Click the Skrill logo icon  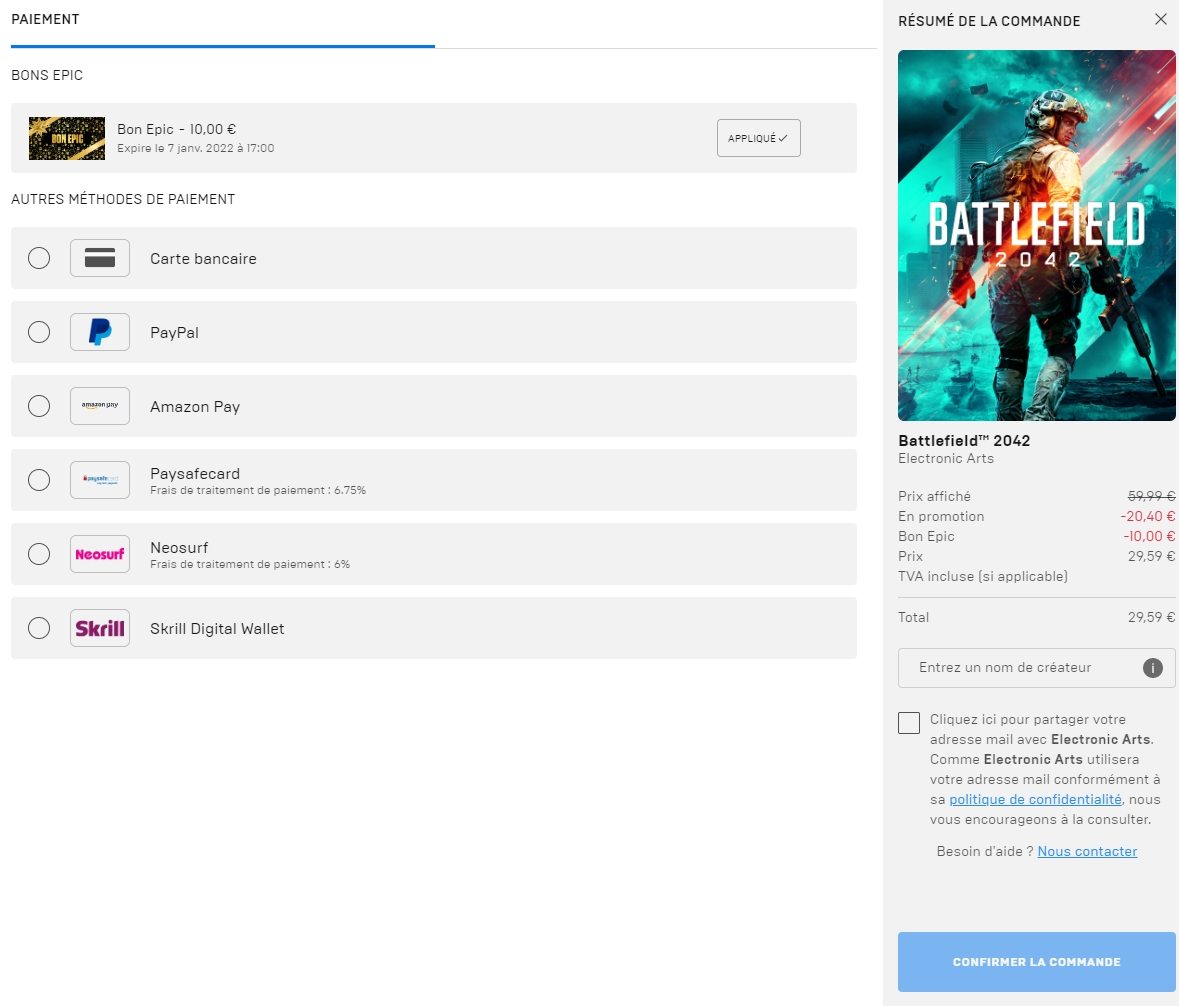click(100, 628)
